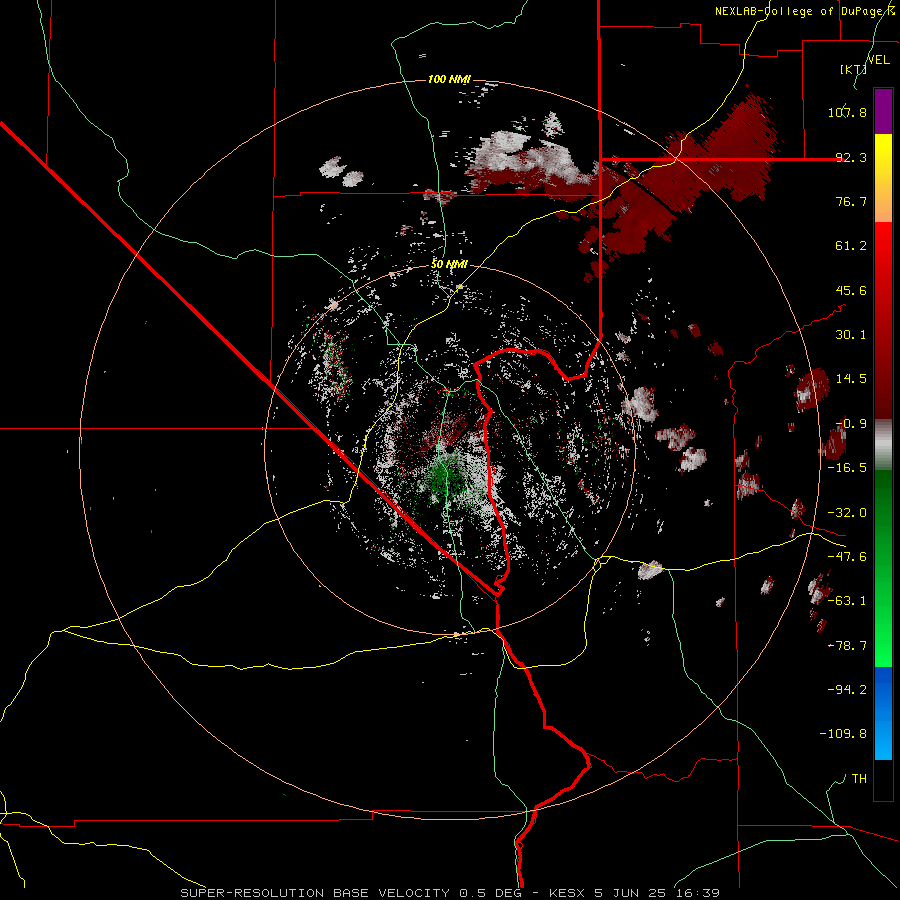Image resolution: width=900 pixels, height=900 pixels.
Task: Click the blue segment of velocity color bar
Action: tap(883, 713)
